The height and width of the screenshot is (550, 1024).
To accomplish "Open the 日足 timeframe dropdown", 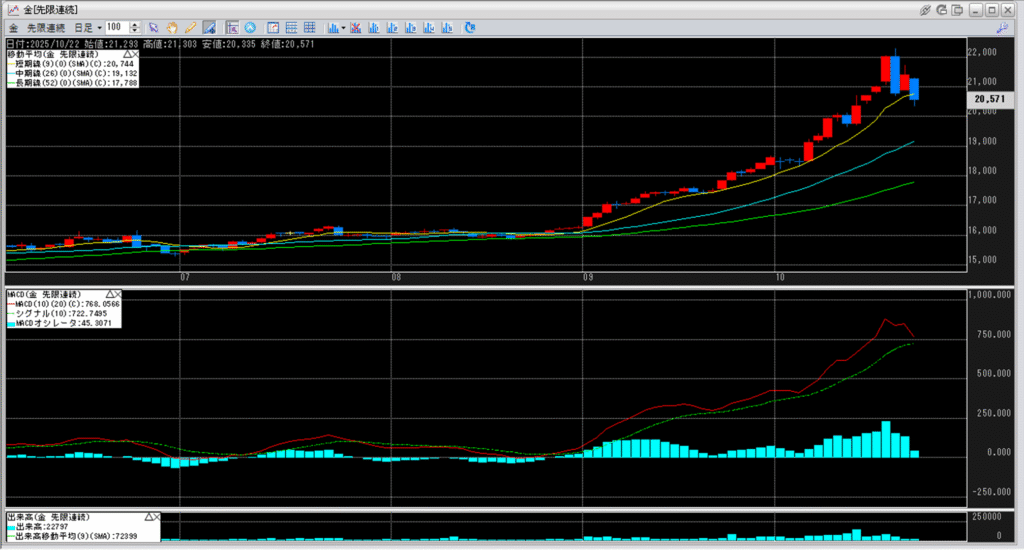I will (86, 27).
